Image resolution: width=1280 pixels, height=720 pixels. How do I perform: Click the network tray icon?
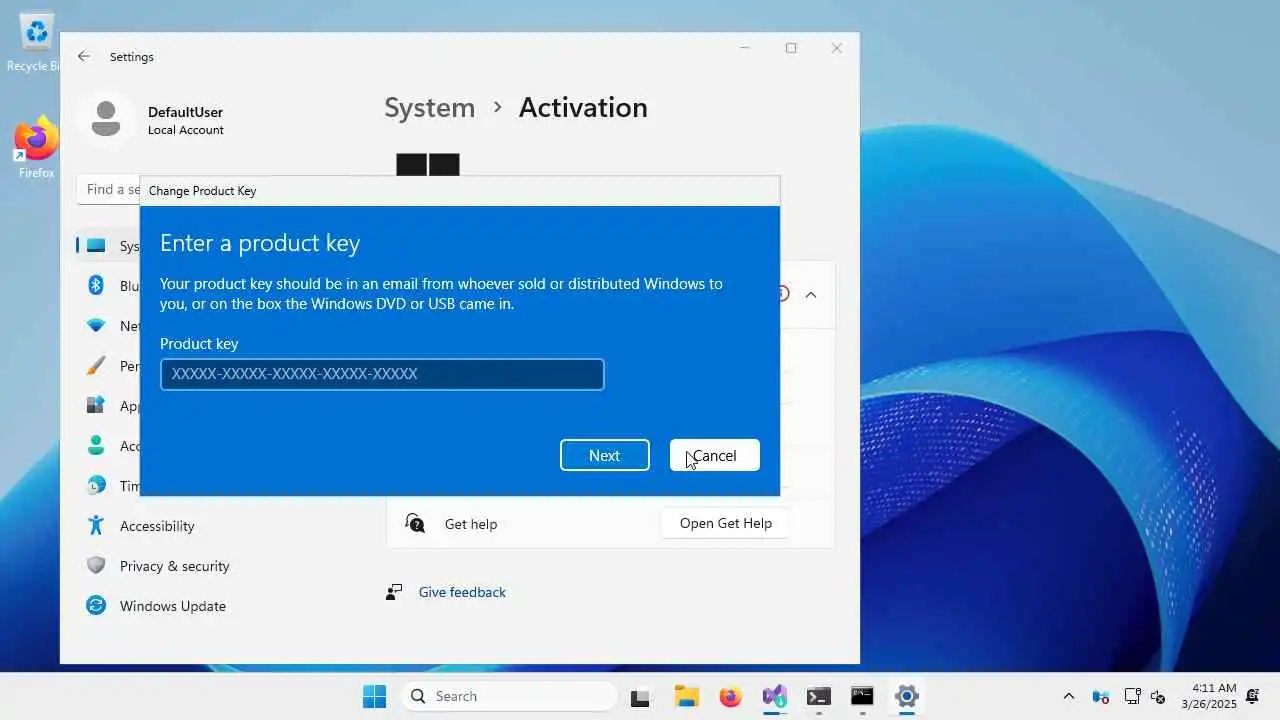[1133, 696]
